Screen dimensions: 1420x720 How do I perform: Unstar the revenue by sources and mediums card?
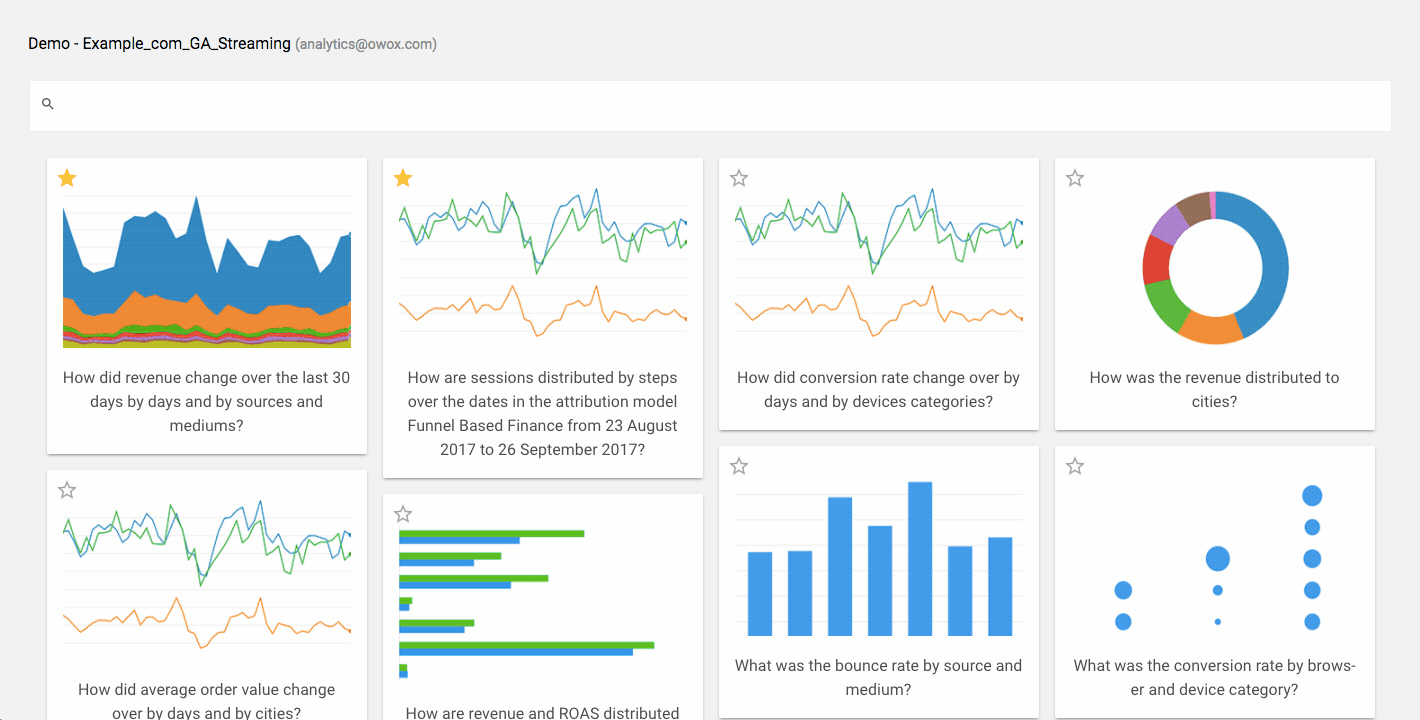point(67,178)
